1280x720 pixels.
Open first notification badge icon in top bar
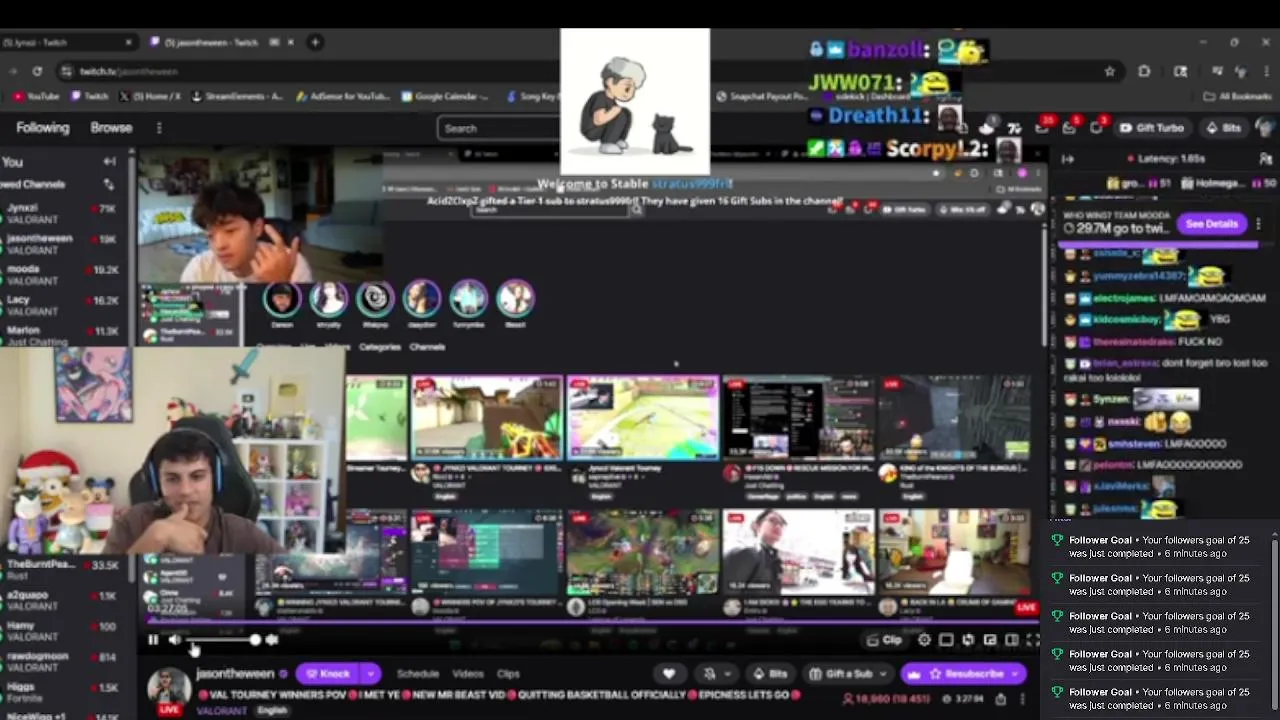[1043, 128]
